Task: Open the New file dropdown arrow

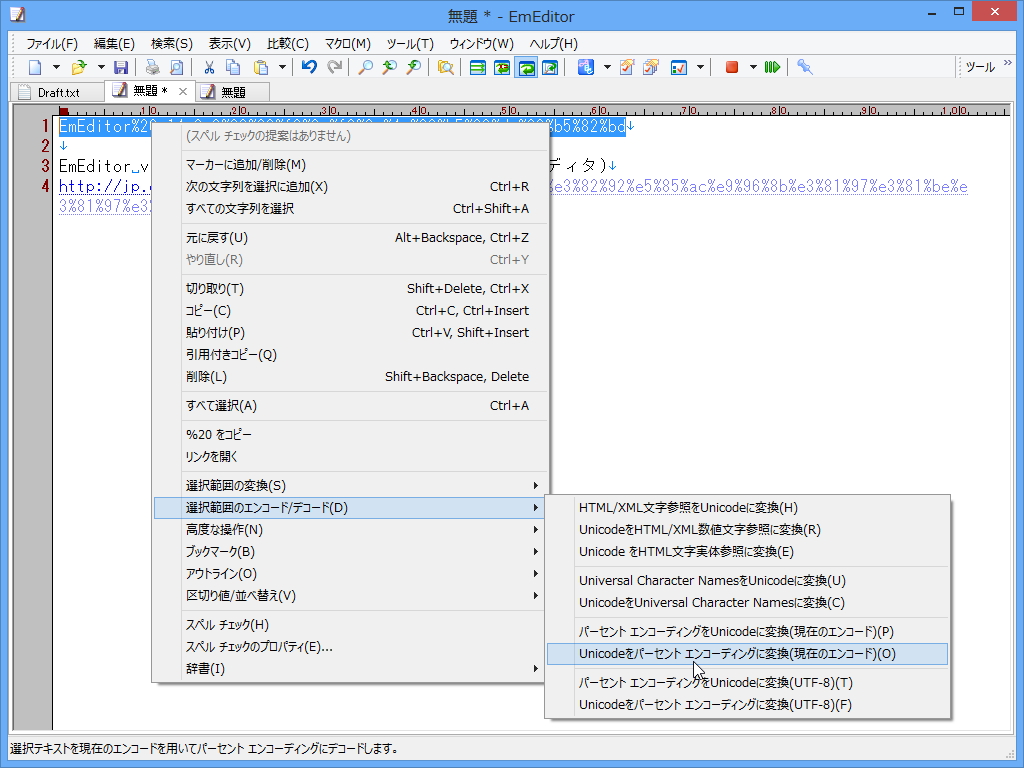Action: click(x=56, y=67)
